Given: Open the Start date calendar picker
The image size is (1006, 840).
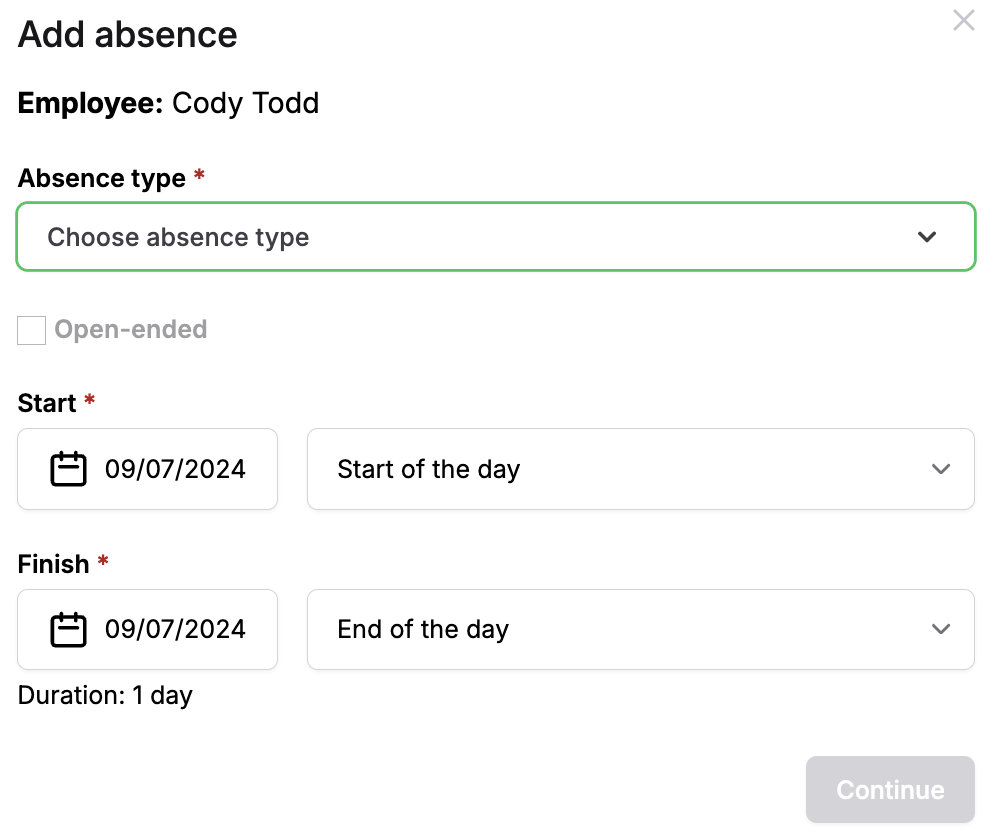Looking at the screenshot, I should pos(147,468).
